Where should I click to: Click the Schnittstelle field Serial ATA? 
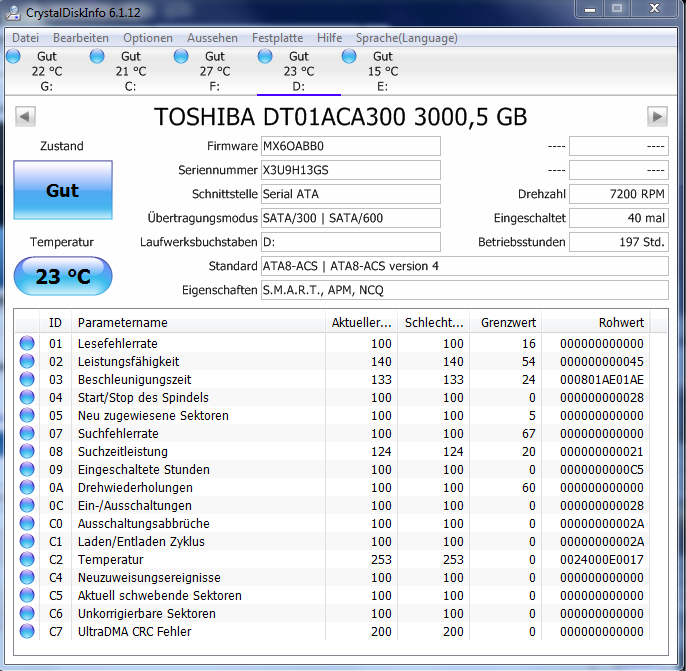[x=350, y=194]
